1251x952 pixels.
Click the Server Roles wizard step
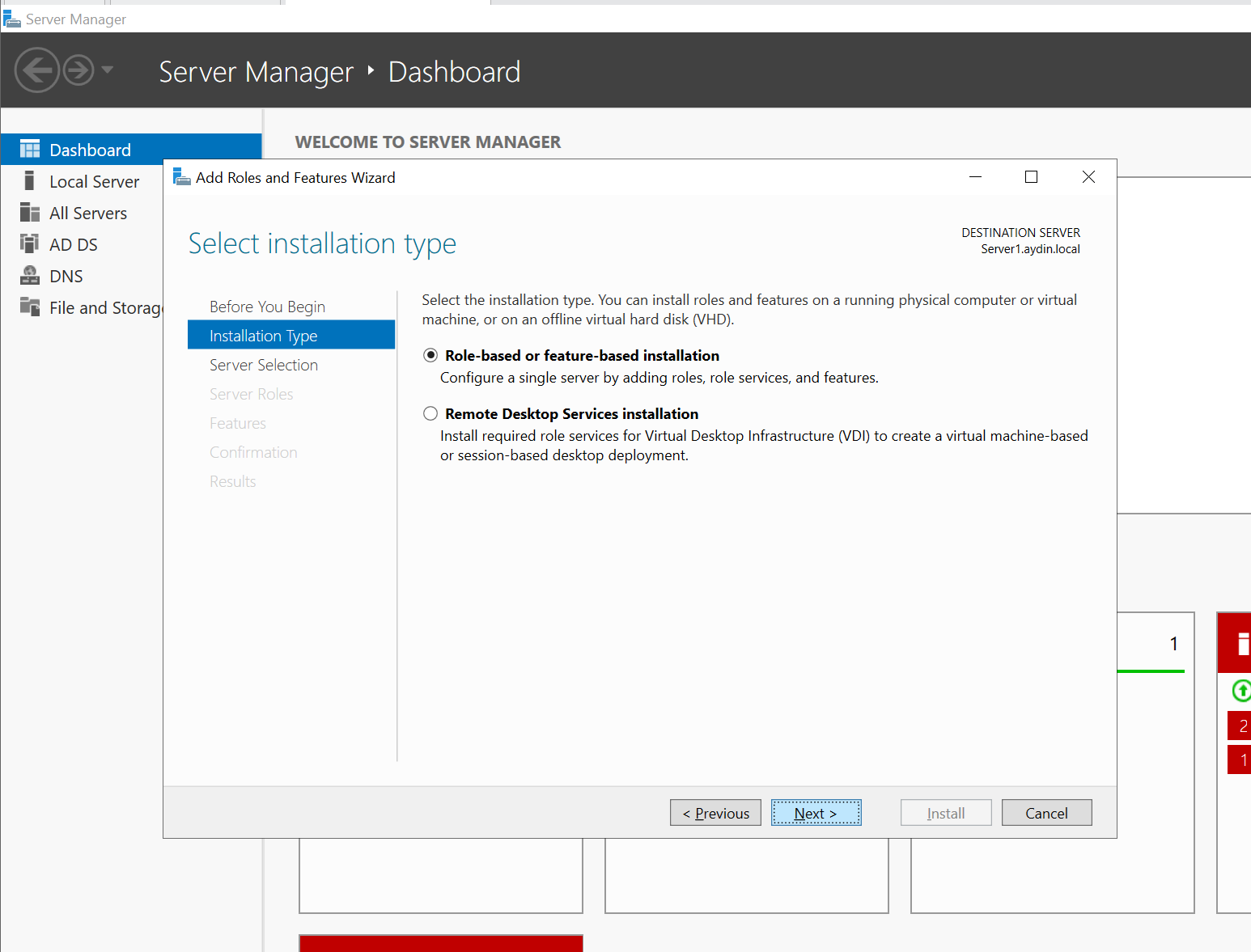[251, 394]
